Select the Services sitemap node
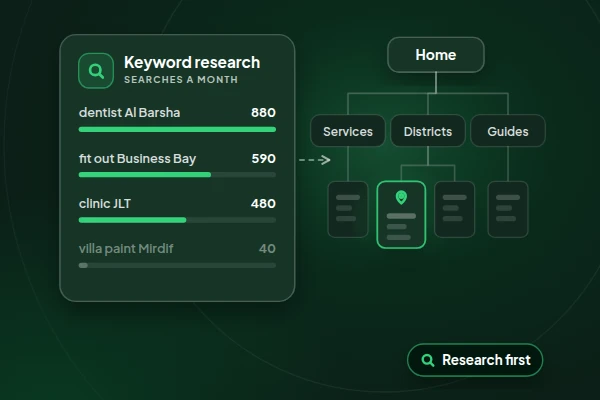 pos(348,131)
